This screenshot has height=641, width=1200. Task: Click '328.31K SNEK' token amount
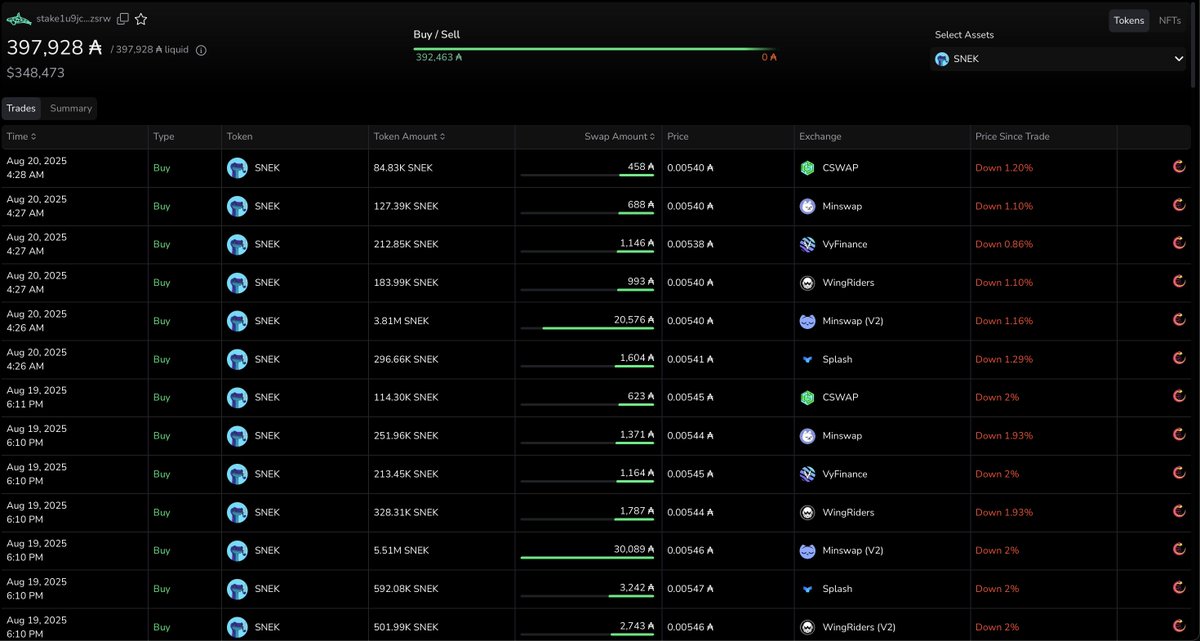click(x=406, y=512)
